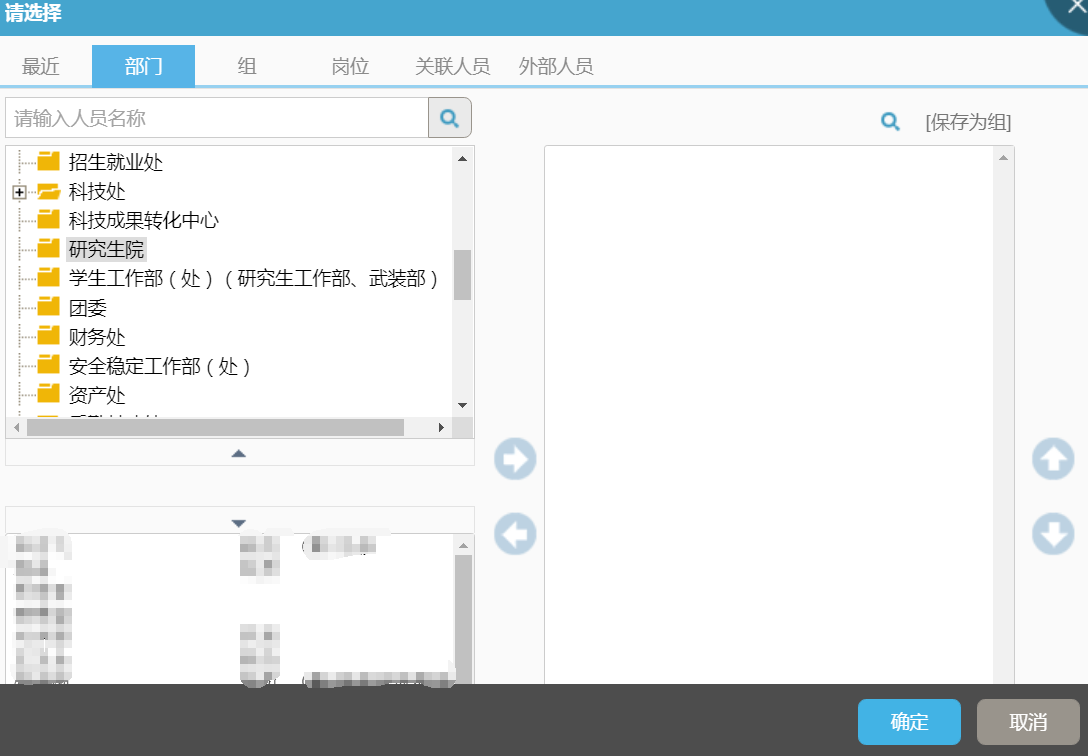Move selected item up with up arrow
Image resolution: width=1088 pixels, height=756 pixels.
click(1053, 460)
